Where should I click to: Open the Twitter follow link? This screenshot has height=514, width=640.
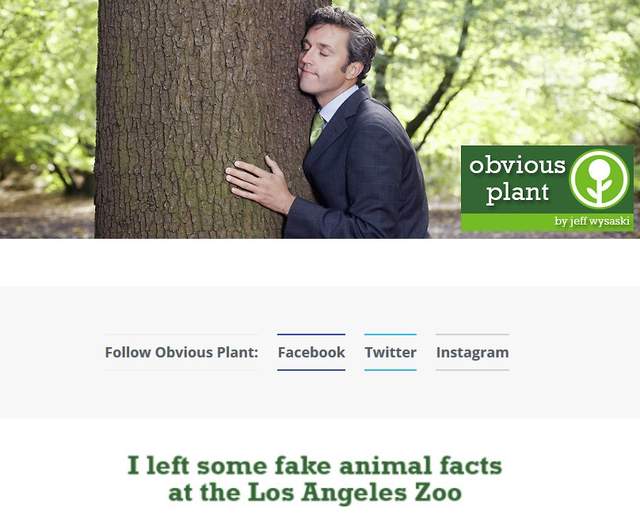pos(390,352)
